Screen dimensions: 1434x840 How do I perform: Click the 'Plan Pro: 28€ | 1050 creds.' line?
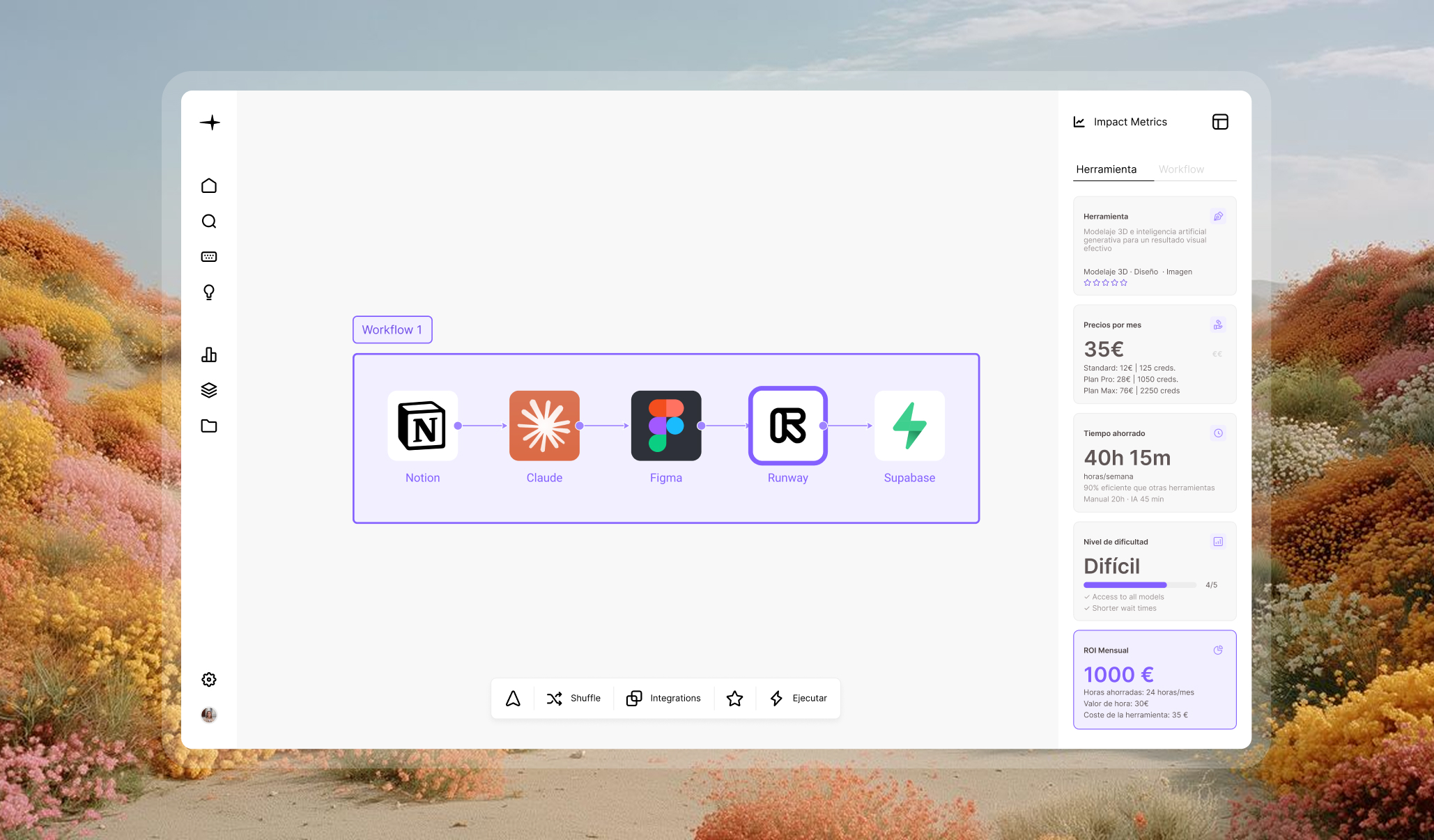(1131, 380)
